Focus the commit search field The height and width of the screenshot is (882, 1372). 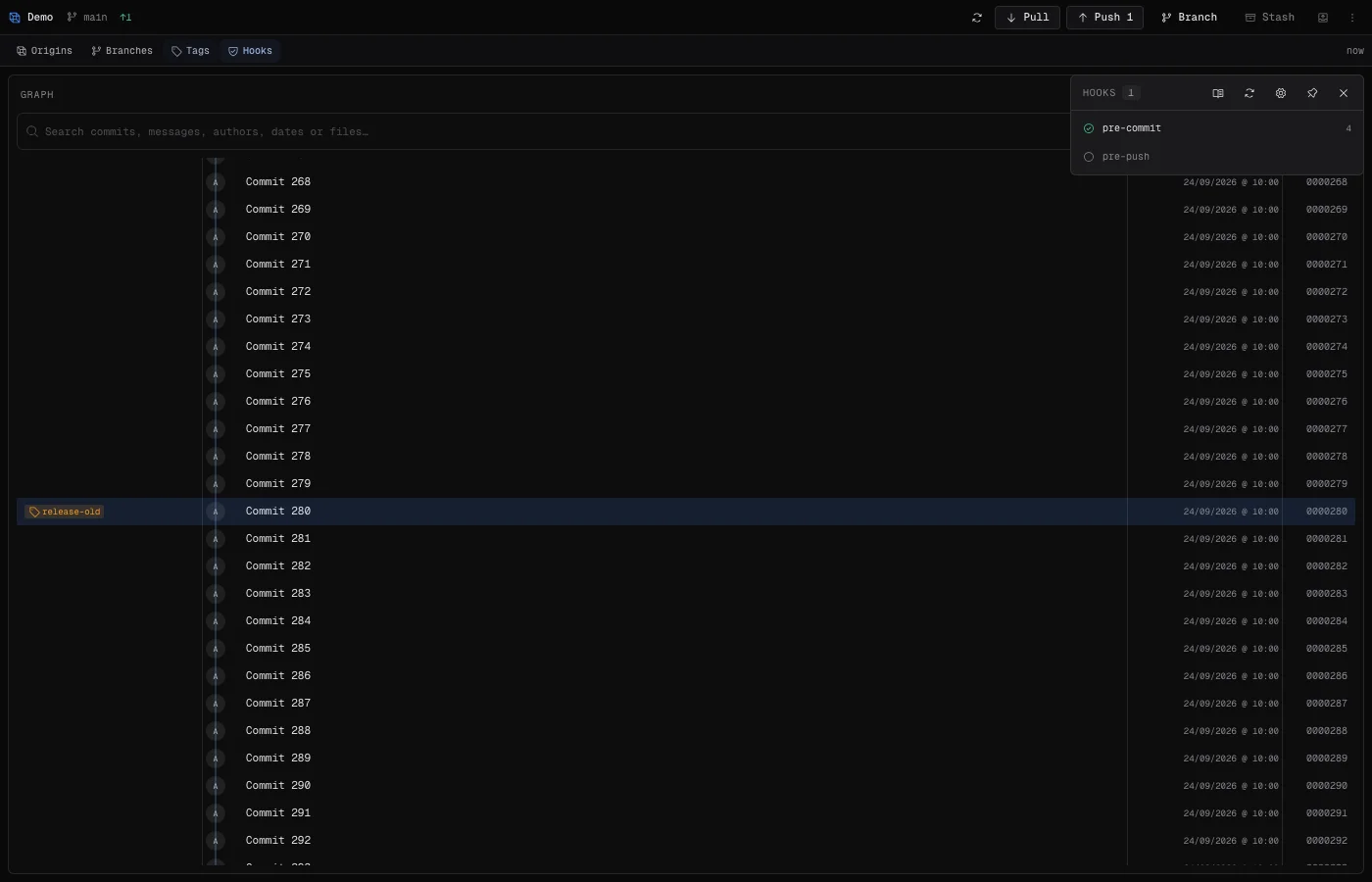coord(545,131)
